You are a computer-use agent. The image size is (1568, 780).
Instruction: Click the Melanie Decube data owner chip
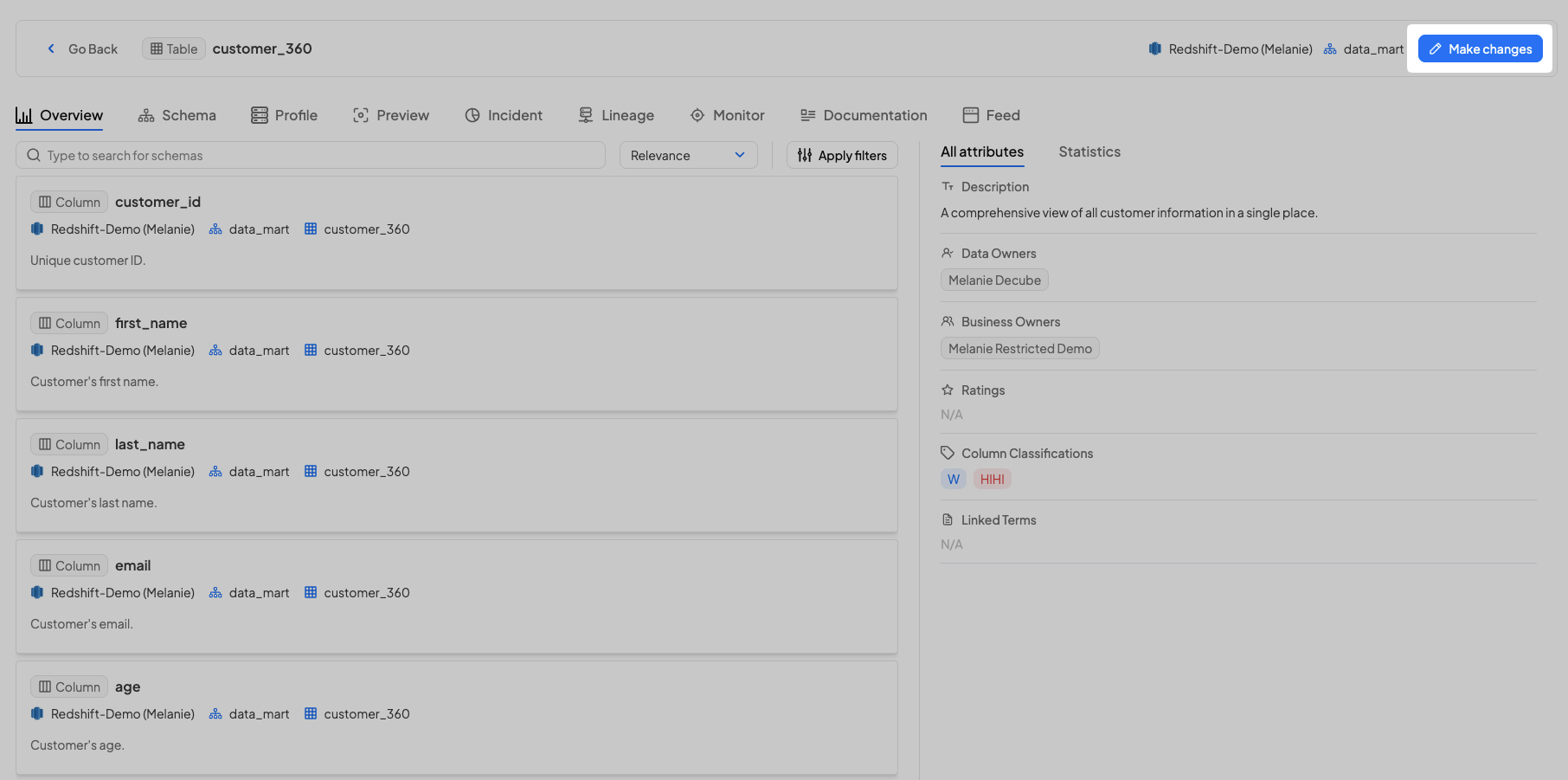click(x=993, y=280)
